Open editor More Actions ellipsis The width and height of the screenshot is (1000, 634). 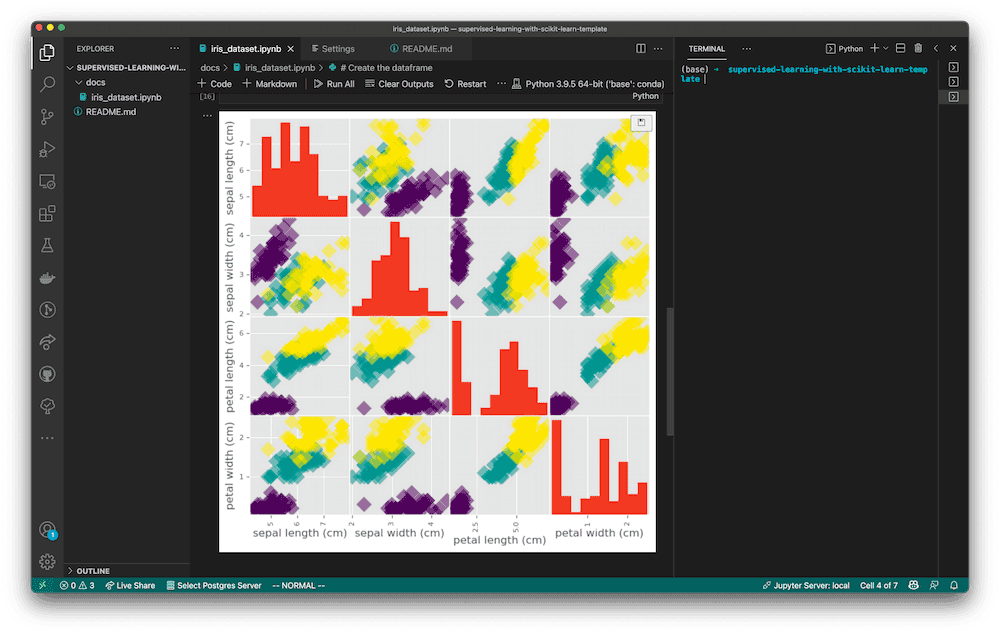click(658, 48)
